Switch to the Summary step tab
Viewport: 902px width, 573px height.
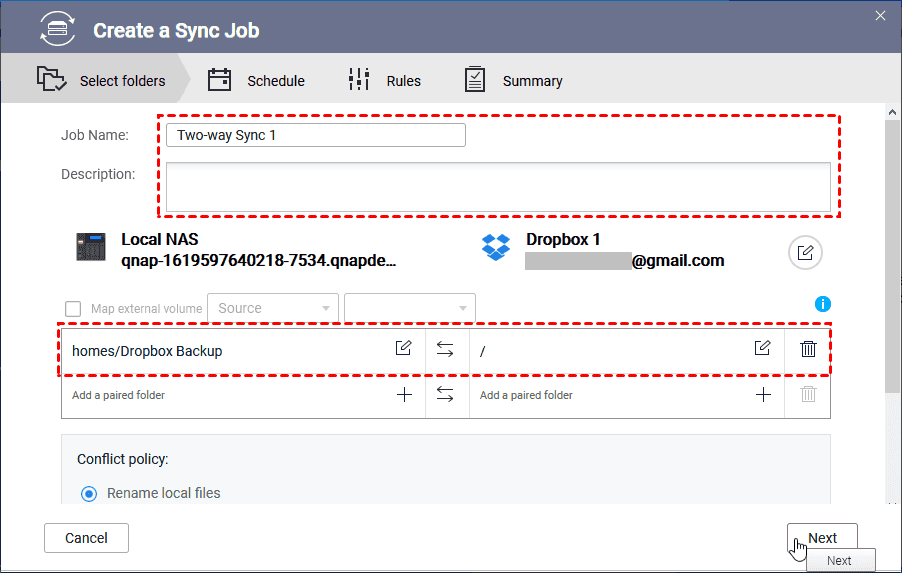pos(514,81)
